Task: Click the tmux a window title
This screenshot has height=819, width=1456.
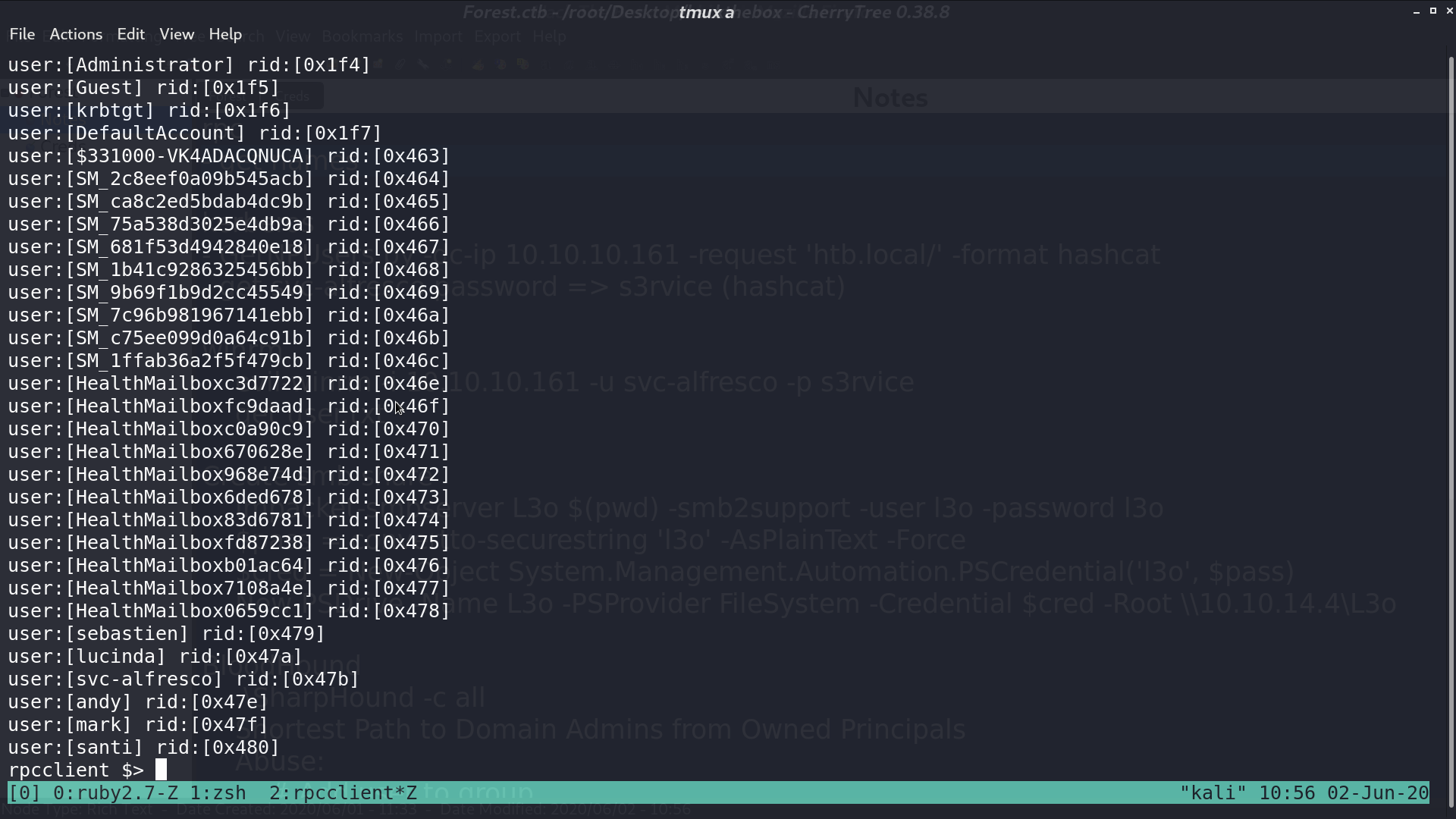Action: coord(706,12)
